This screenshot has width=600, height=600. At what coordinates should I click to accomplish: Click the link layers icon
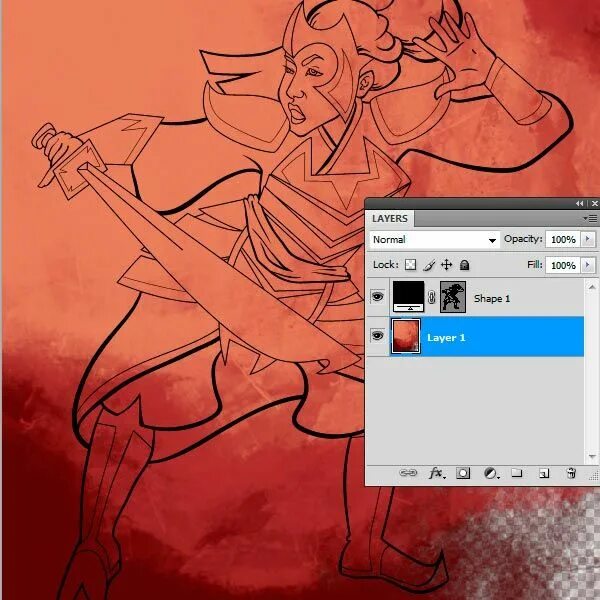click(x=408, y=473)
